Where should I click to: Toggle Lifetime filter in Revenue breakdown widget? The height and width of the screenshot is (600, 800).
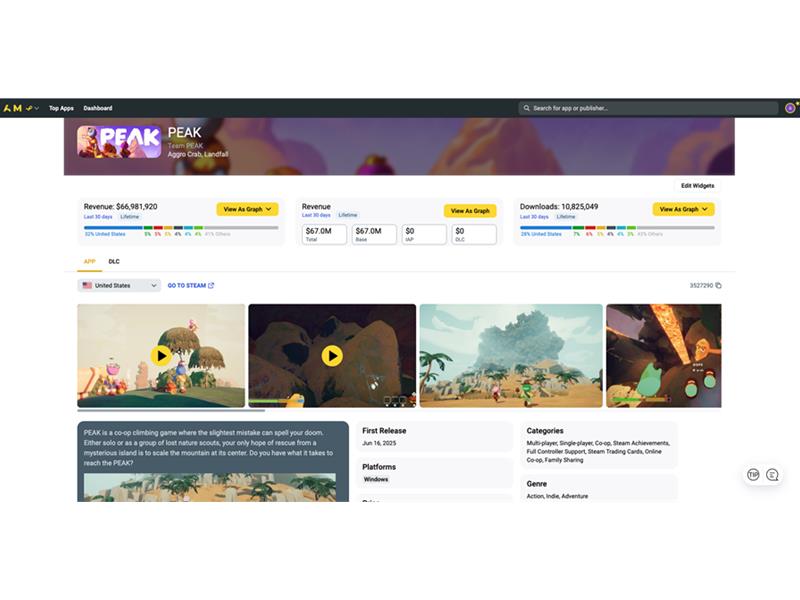[x=130, y=216]
